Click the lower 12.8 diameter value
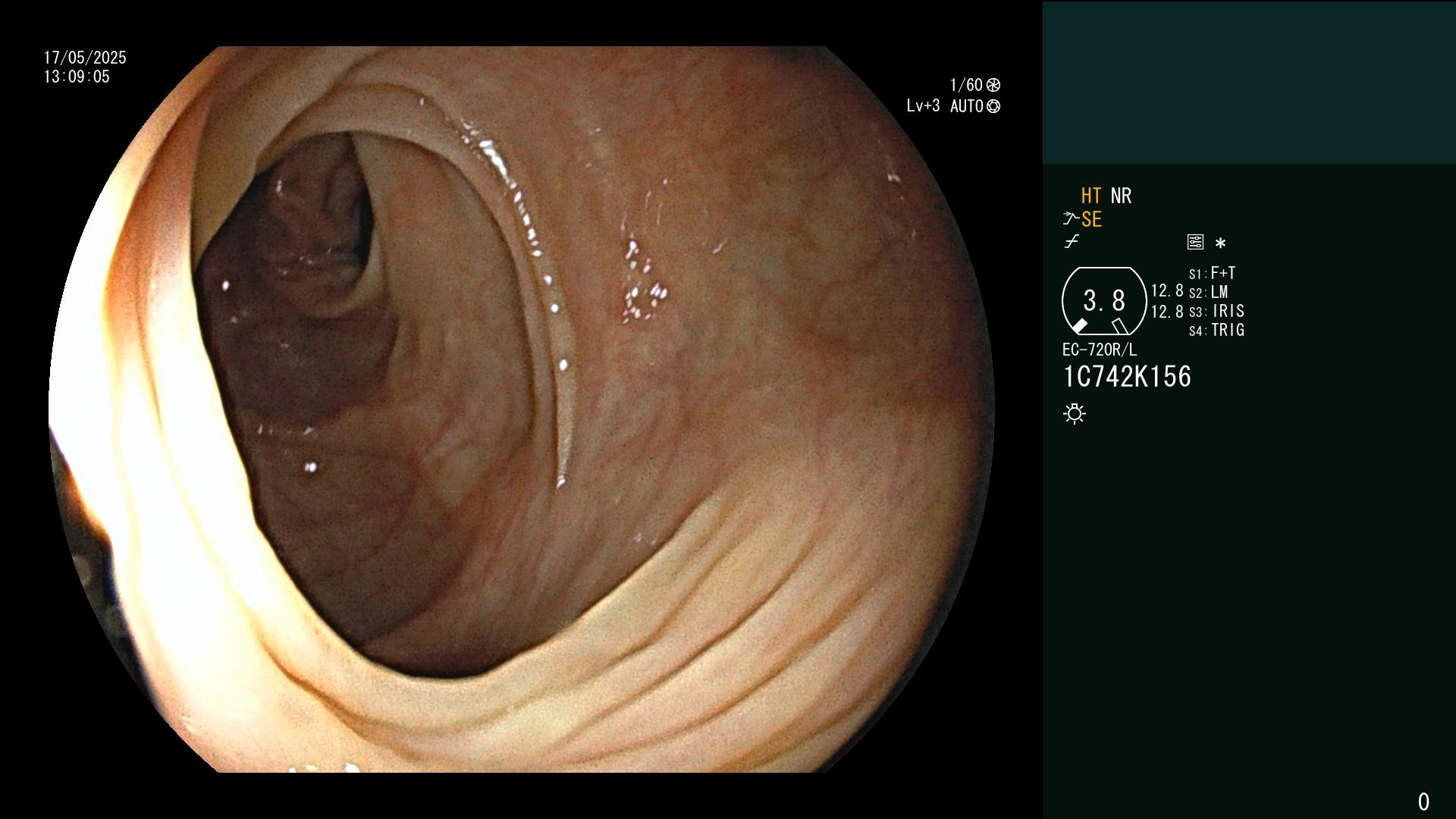This screenshot has width=1456, height=819. tap(1167, 312)
